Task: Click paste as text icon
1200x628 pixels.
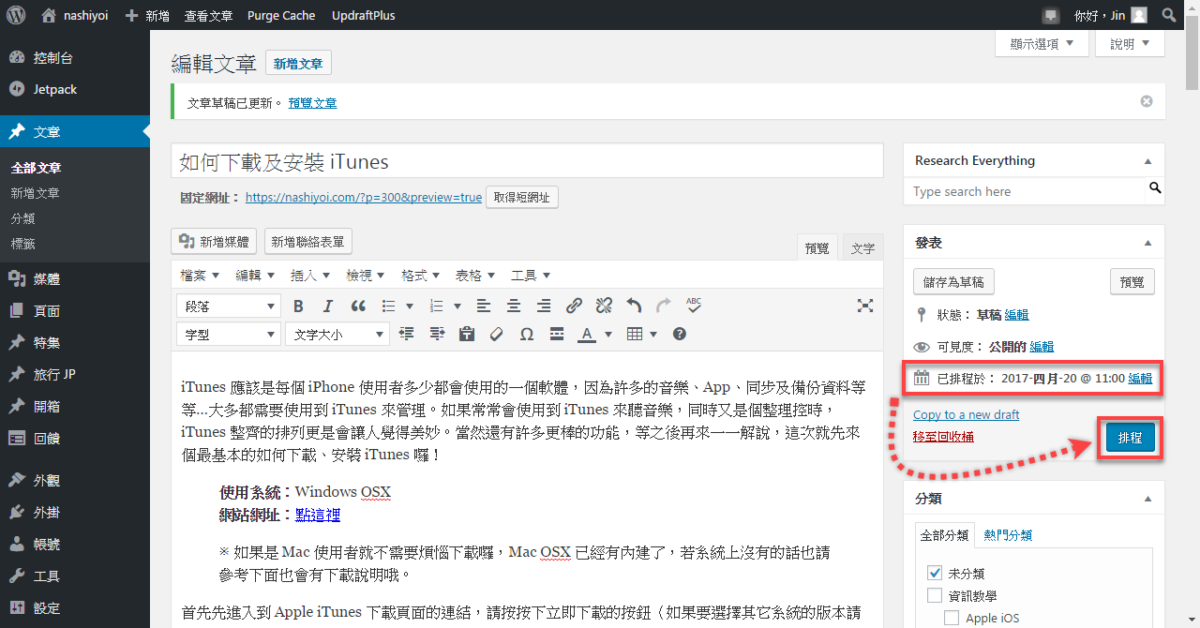Action: 466,334
